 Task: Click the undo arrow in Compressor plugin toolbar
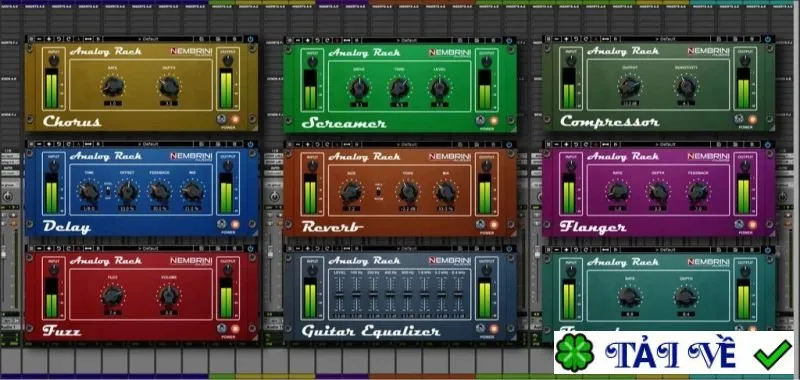tap(576, 39)
